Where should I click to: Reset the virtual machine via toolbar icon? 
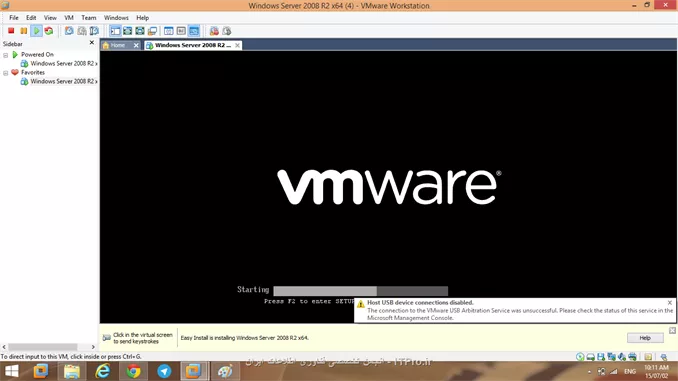tap(49, 31)
